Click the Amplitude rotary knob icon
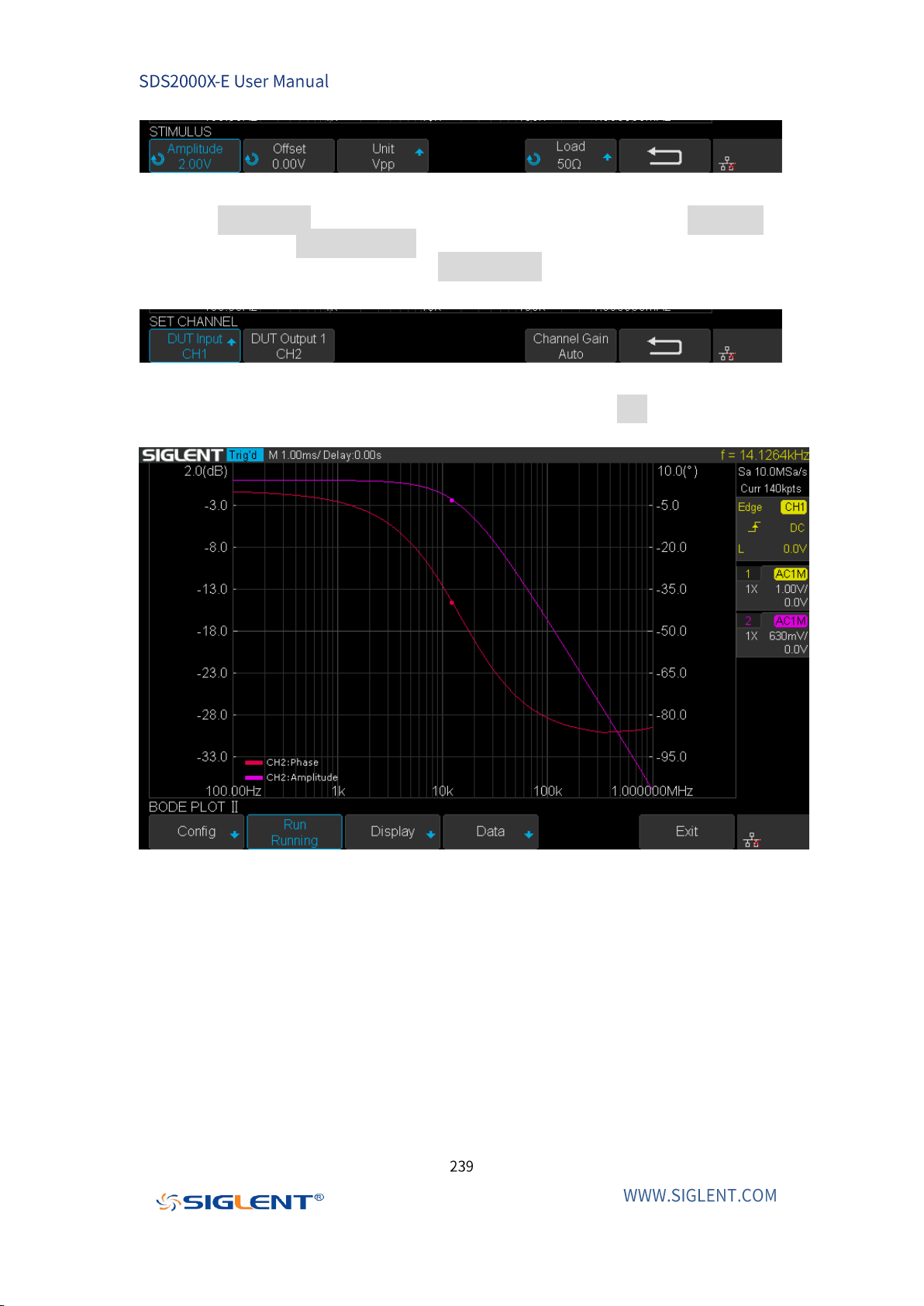Viewport: 924px width, 1306px height. [158, 159]
